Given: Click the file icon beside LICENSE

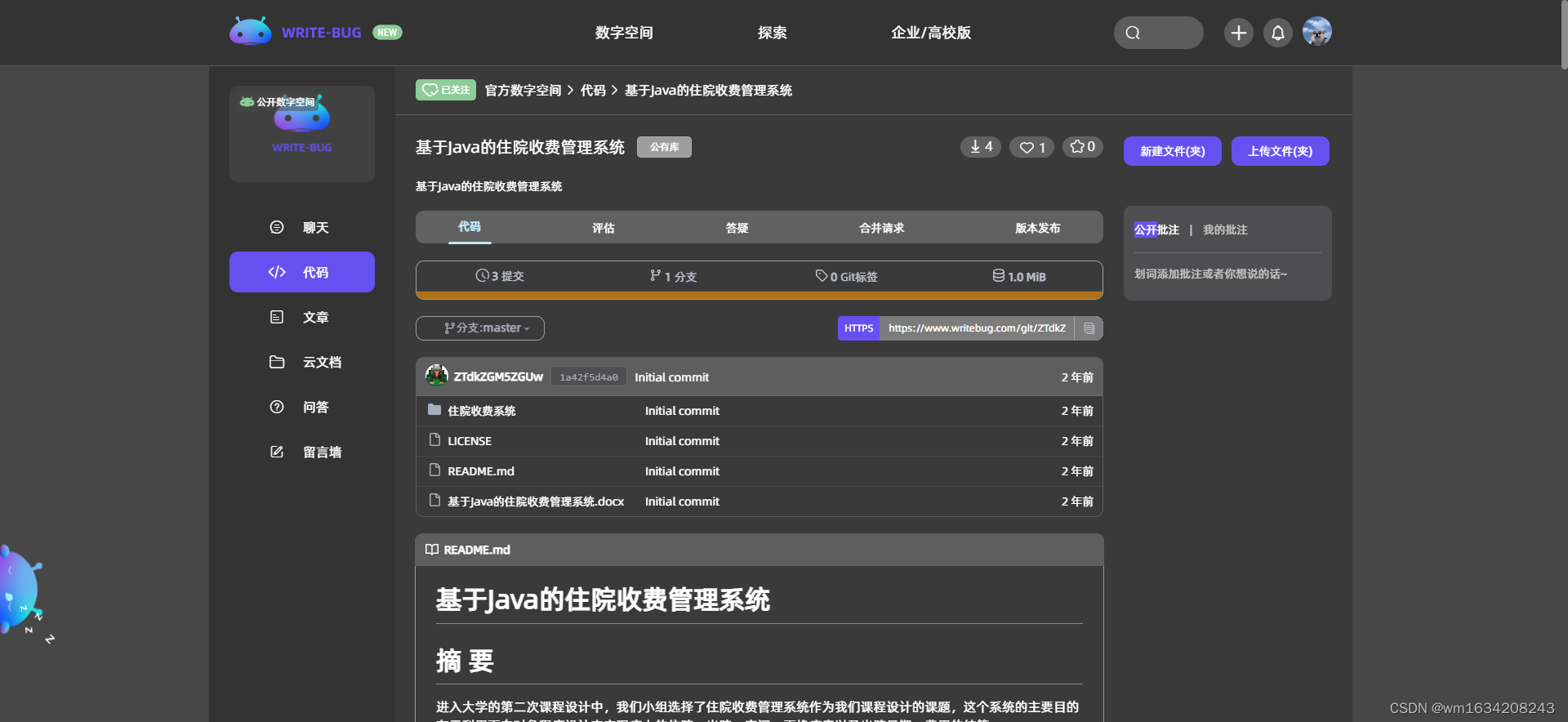Looking at the screenshot, I should [434, 440].
